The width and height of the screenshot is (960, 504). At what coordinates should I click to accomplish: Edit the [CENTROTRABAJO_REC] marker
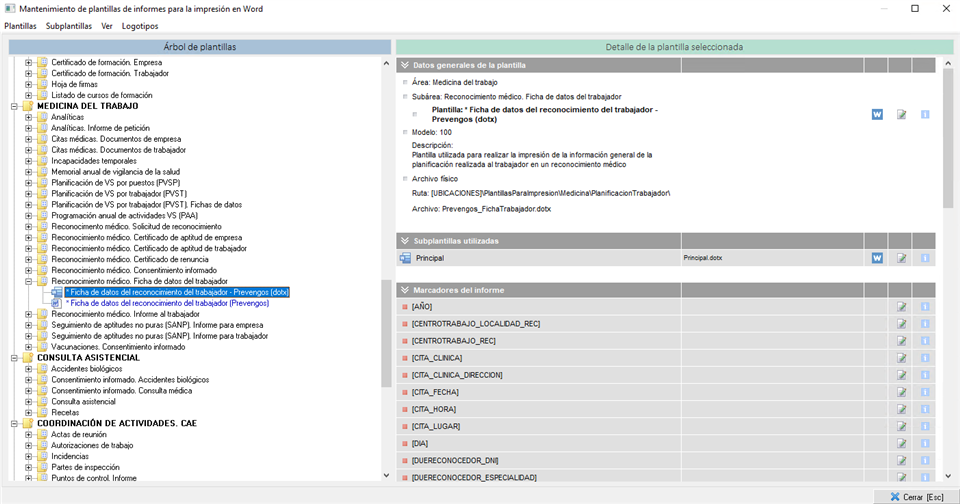pyautogui.click(x=901, y=340)
